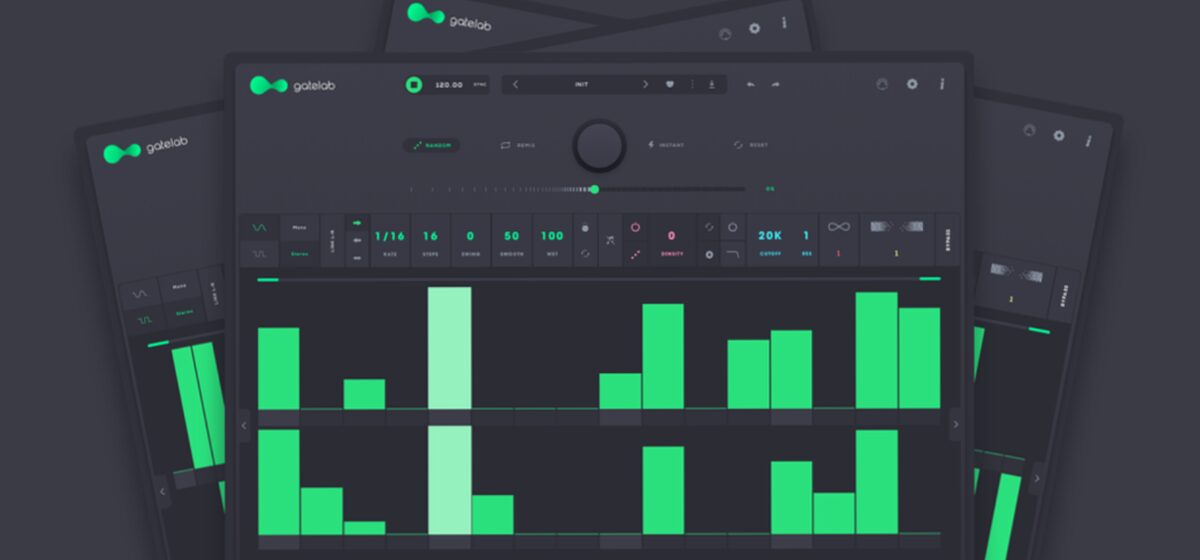The width and height of the screenshot is (1200, 560).
Task: Click the redo arrow icon
Action: [x=775, y=85]
